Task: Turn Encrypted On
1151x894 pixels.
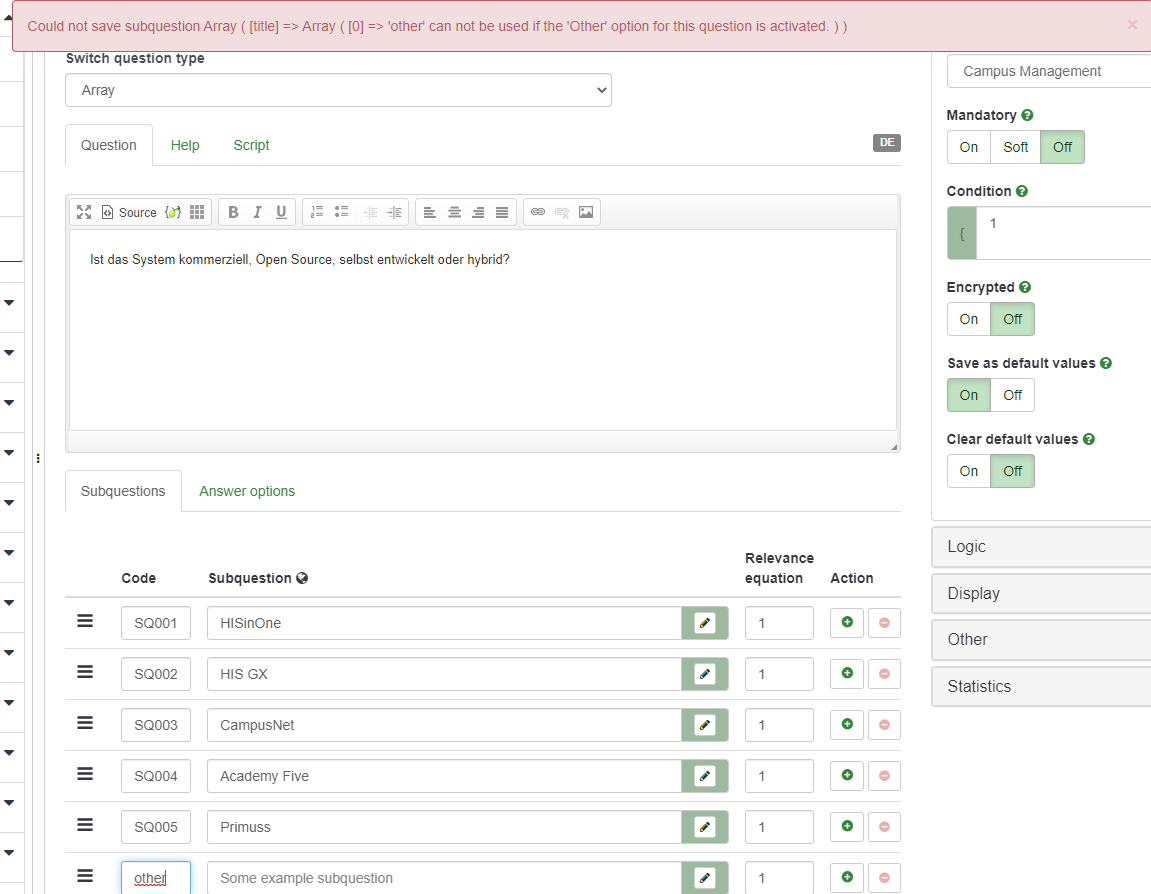Action: pyautogui.click(x=969, y=319)
